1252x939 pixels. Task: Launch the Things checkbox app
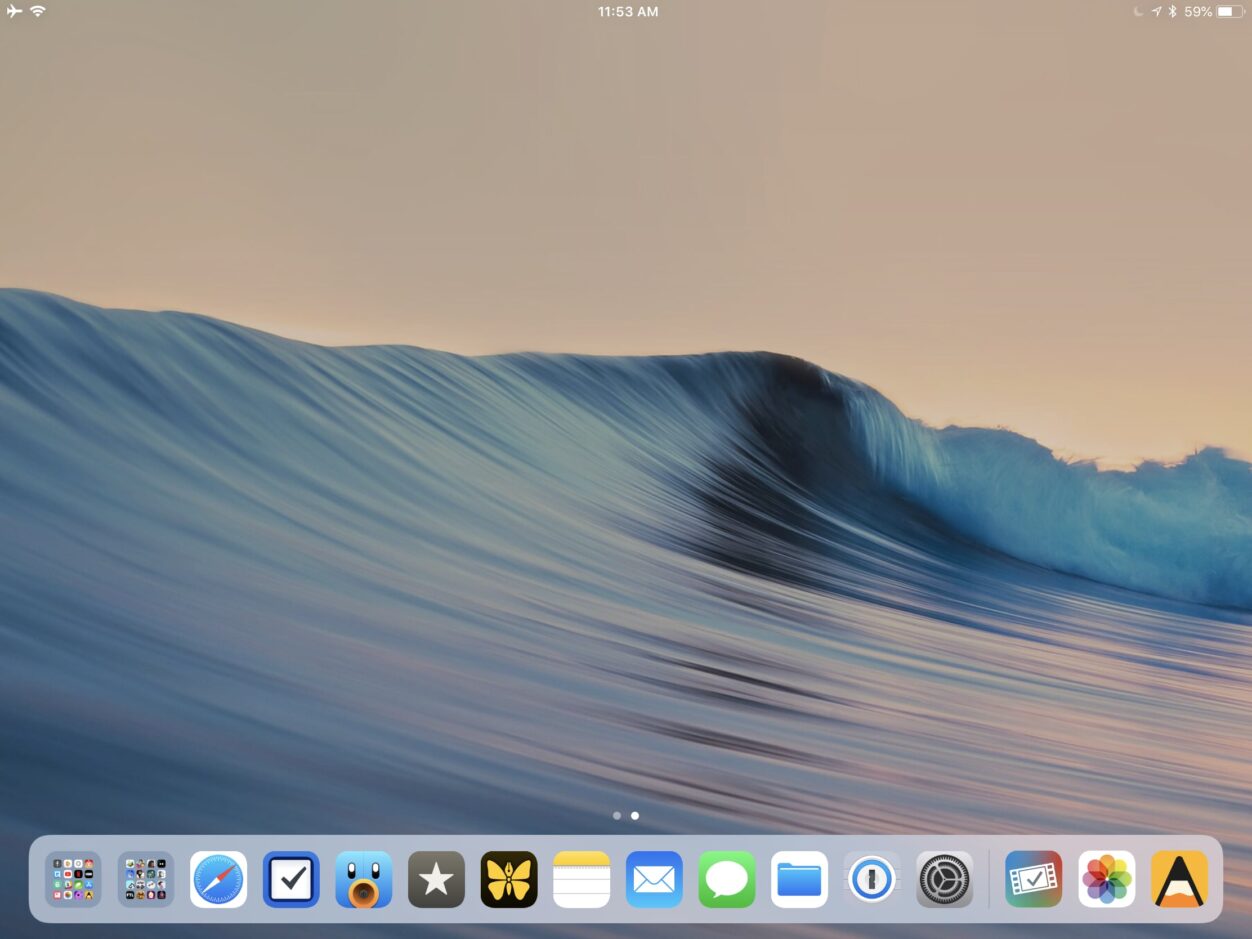pos(291,879)
